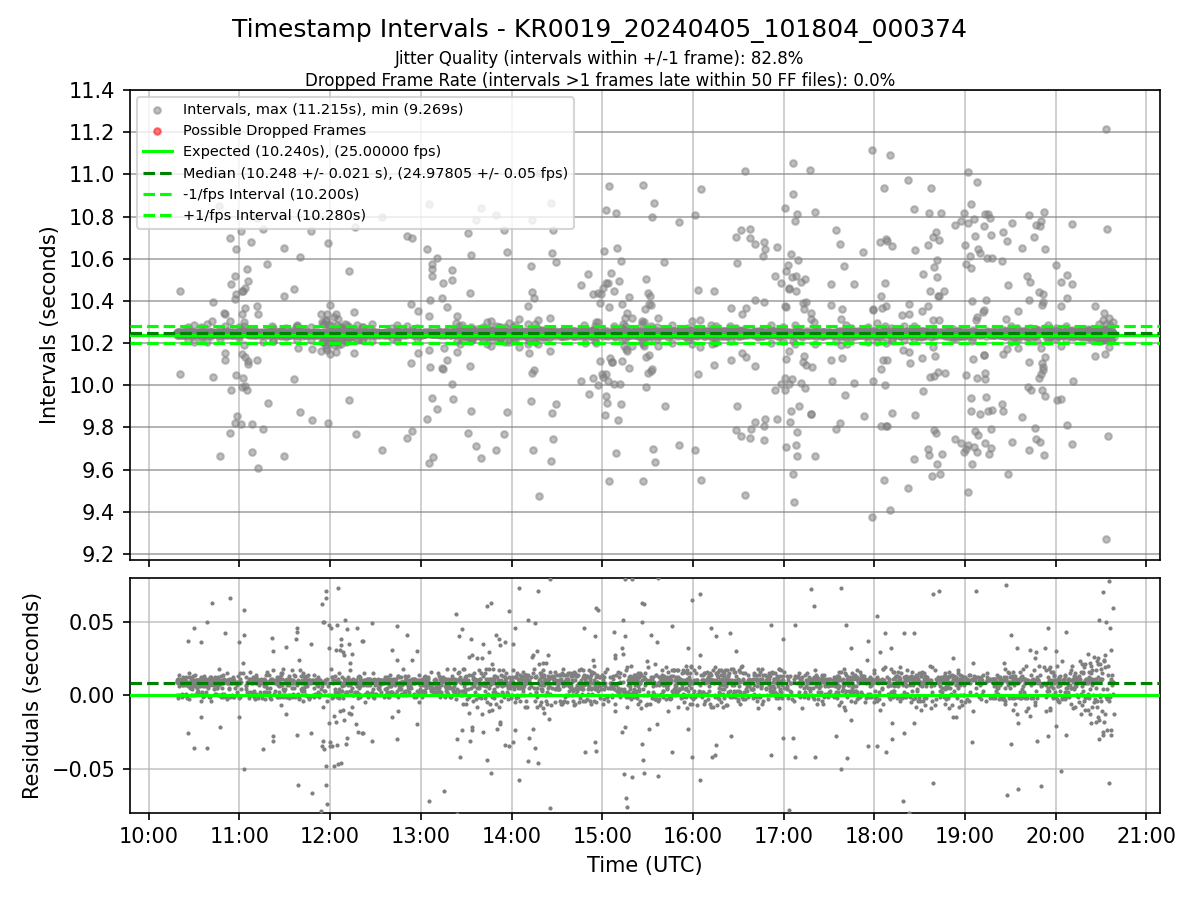Click the 9.4 y-axis tick label
The width and height of the screenshot is (1200, 900).
pyautogui.click(x=101, y=512)
